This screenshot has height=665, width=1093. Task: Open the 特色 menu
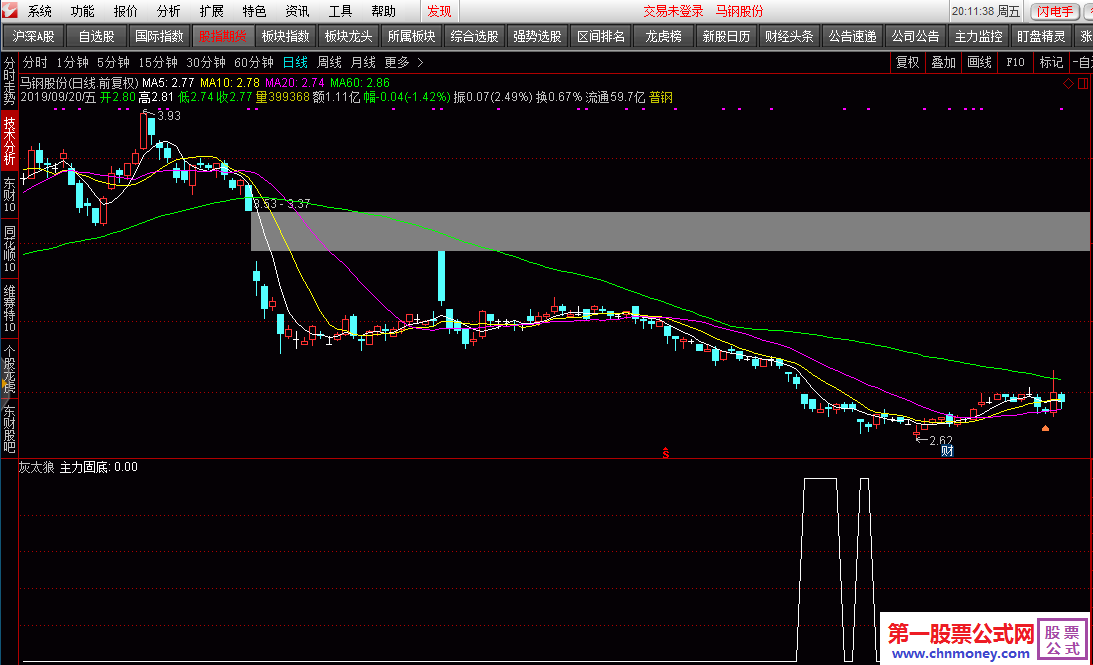[x=254, y=11]
